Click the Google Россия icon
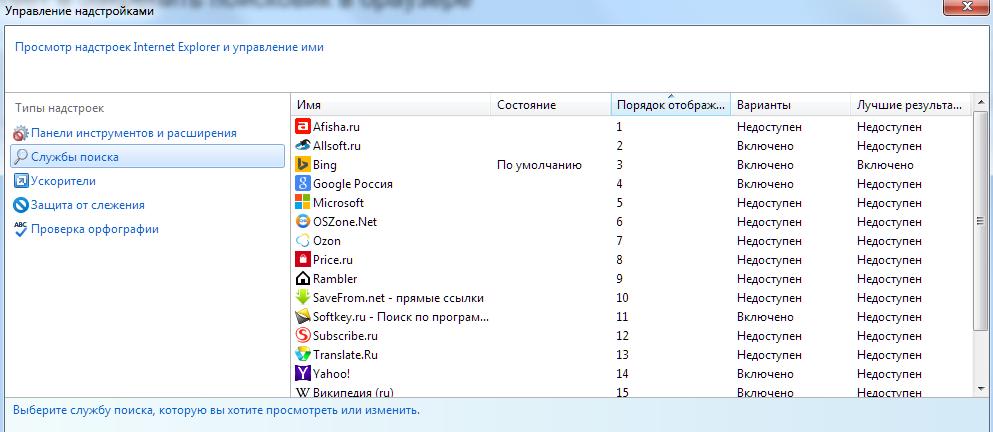 coord(303,184)
